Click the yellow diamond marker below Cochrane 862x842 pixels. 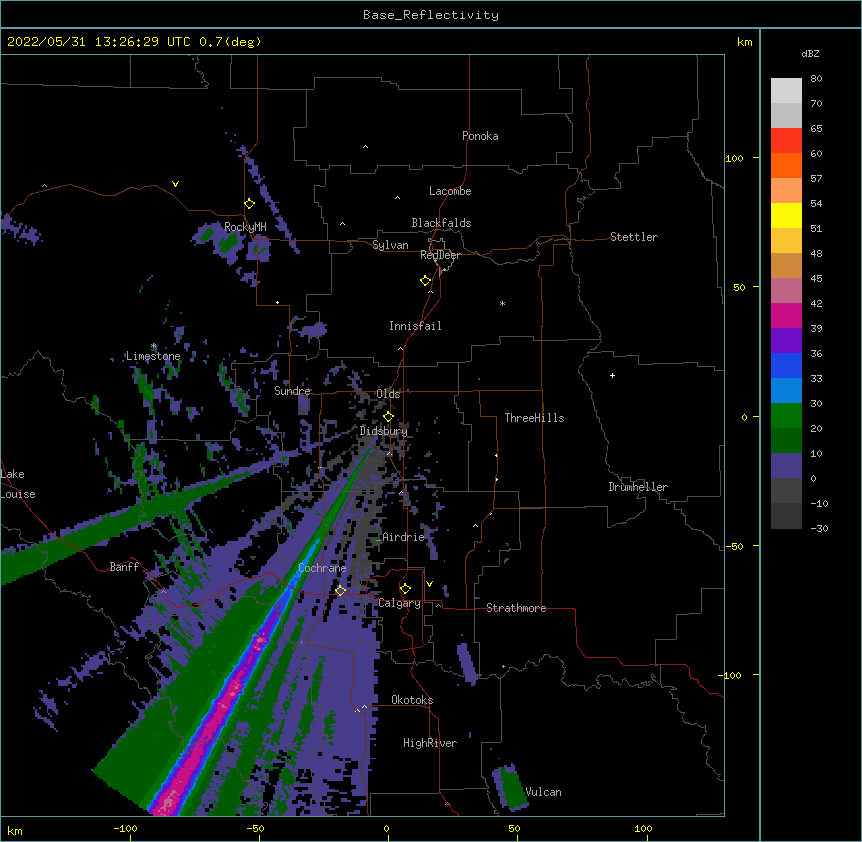[340, 591]
